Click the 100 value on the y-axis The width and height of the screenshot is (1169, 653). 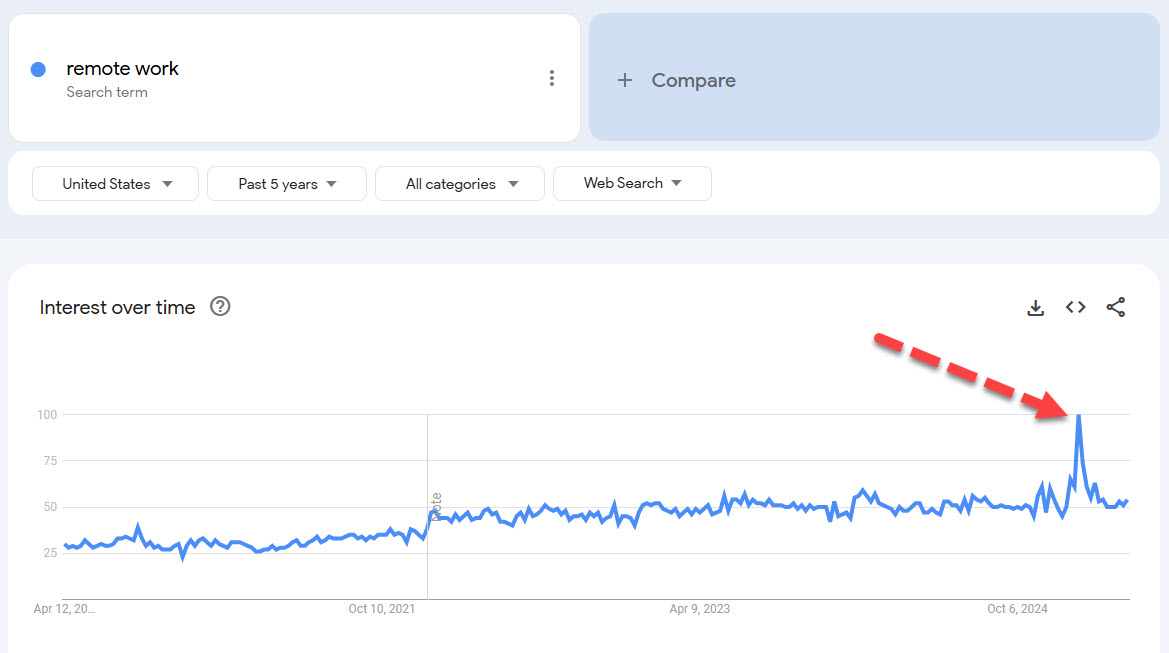coord(47,414)
